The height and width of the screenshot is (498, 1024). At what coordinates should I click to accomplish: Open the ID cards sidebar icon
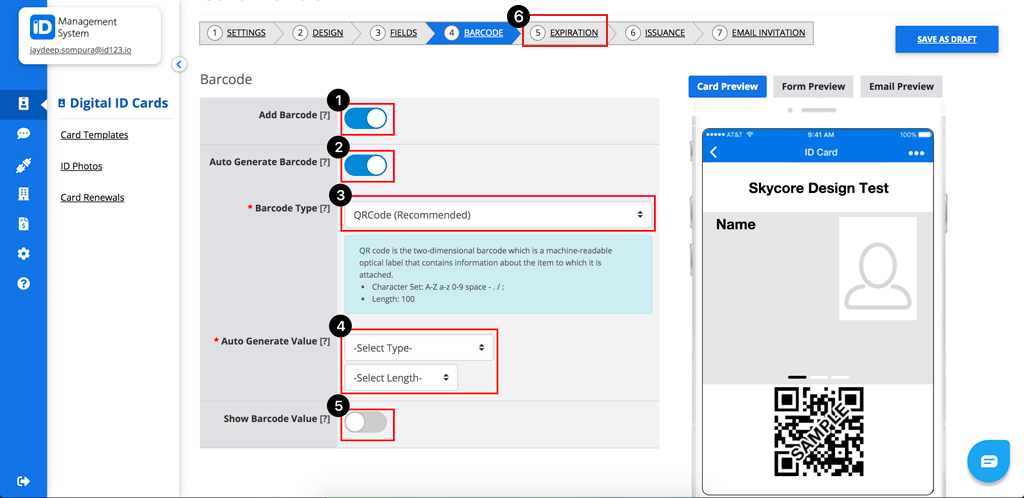coord(24,104)
